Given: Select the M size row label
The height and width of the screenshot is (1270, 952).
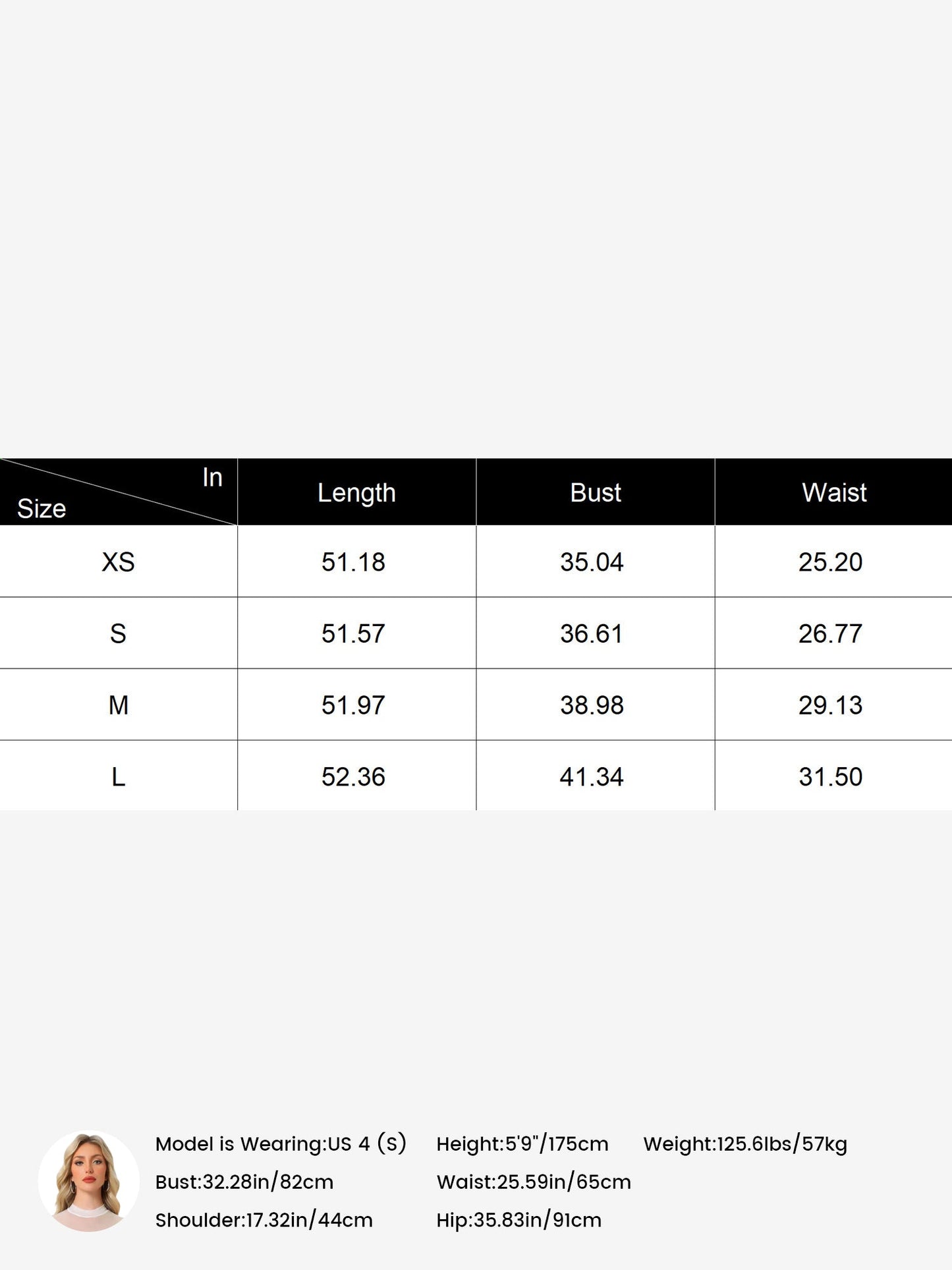Looking at the screenshot, I should (119, 705).
